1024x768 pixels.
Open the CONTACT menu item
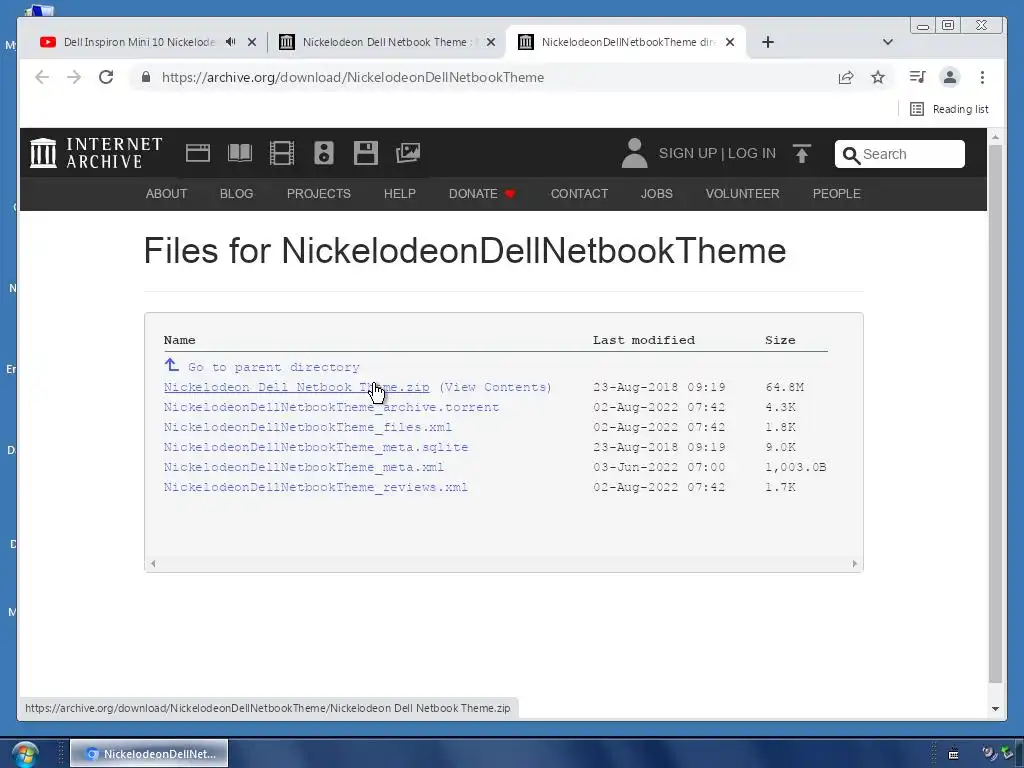(579, 194)
